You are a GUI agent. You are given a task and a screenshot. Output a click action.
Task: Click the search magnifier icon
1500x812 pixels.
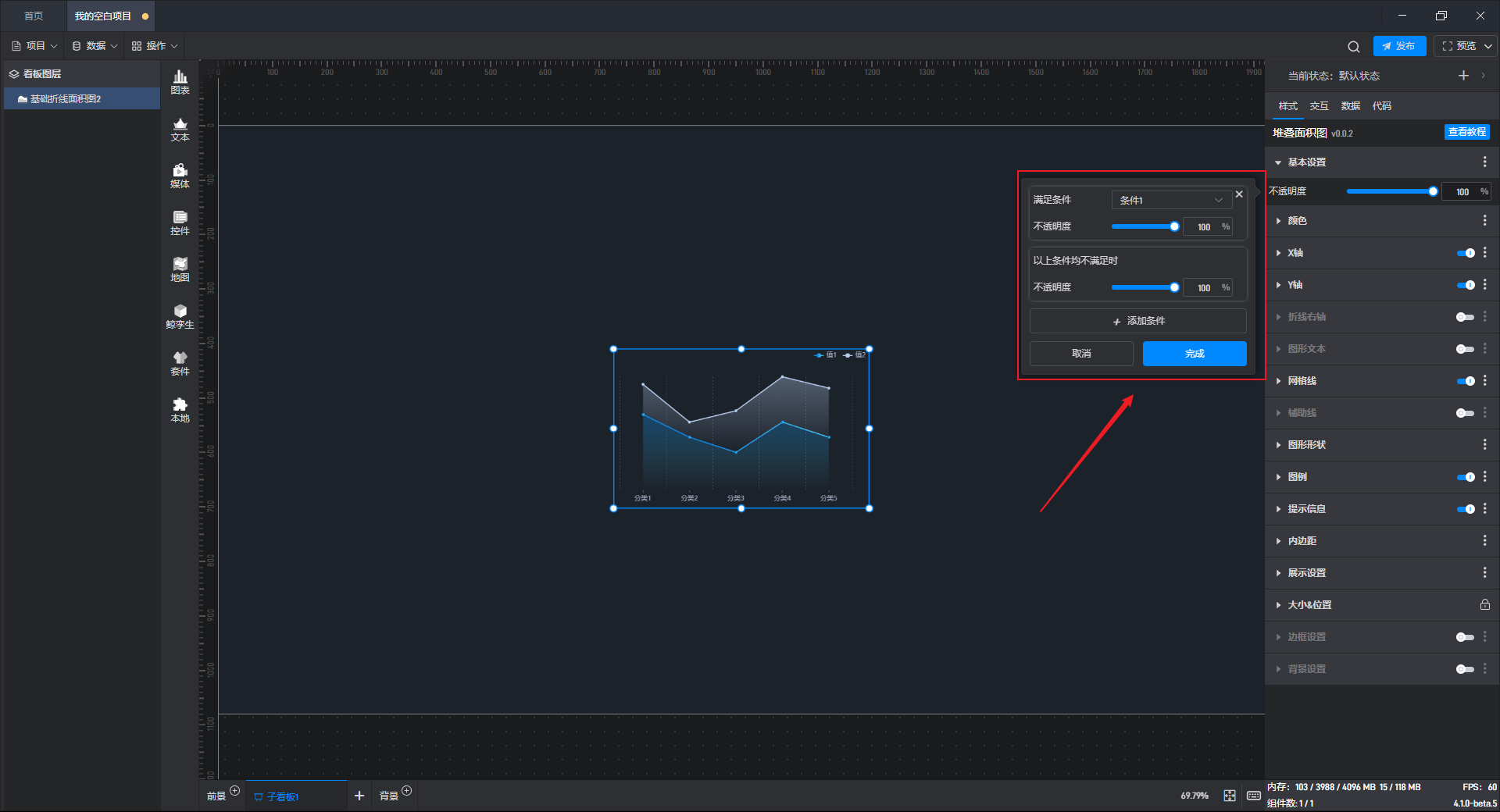pyautogui.click(x=1354, y=47)
